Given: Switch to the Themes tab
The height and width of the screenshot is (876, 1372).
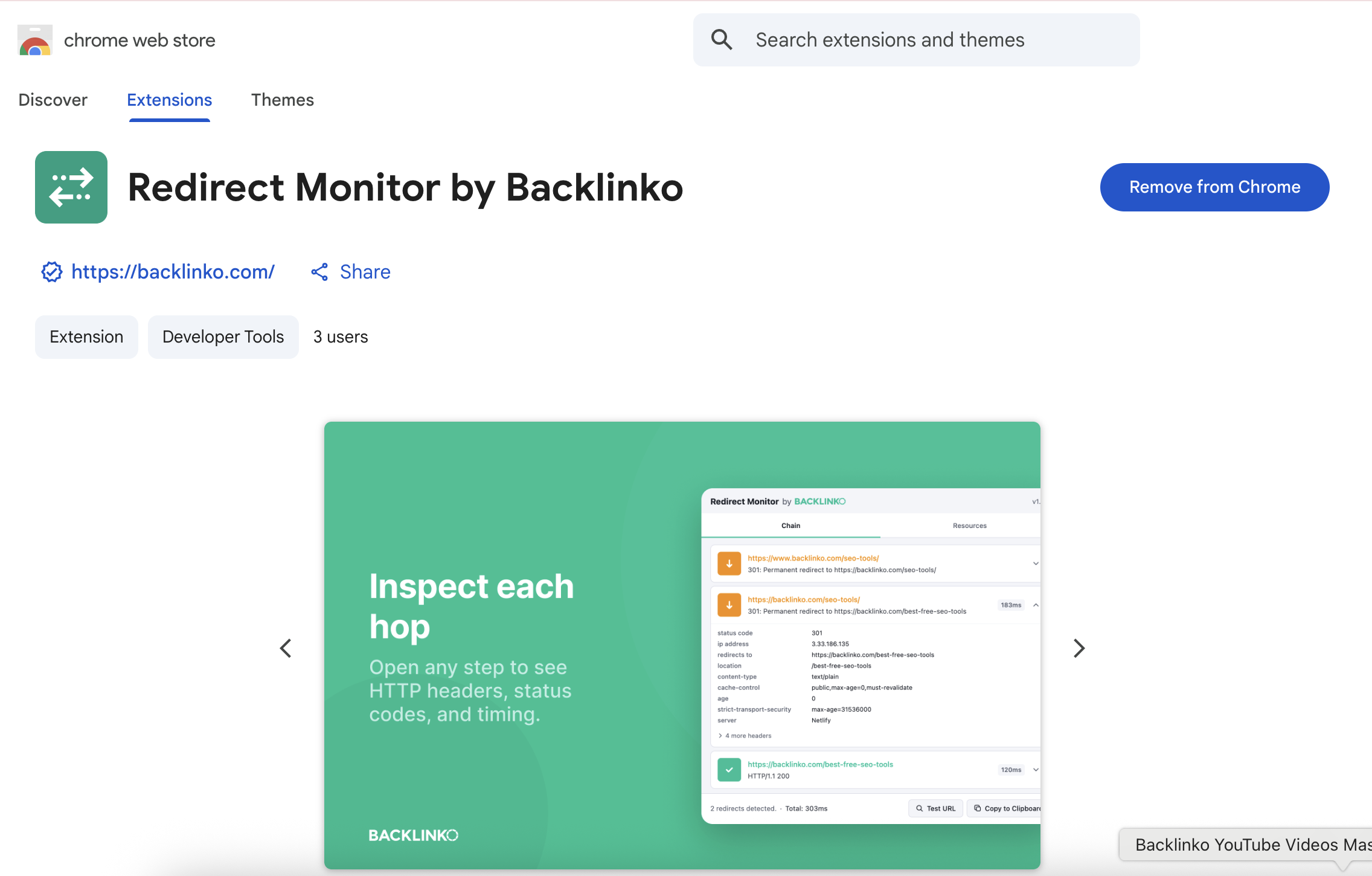Looking at the screenshot, I should pos(283,100).
